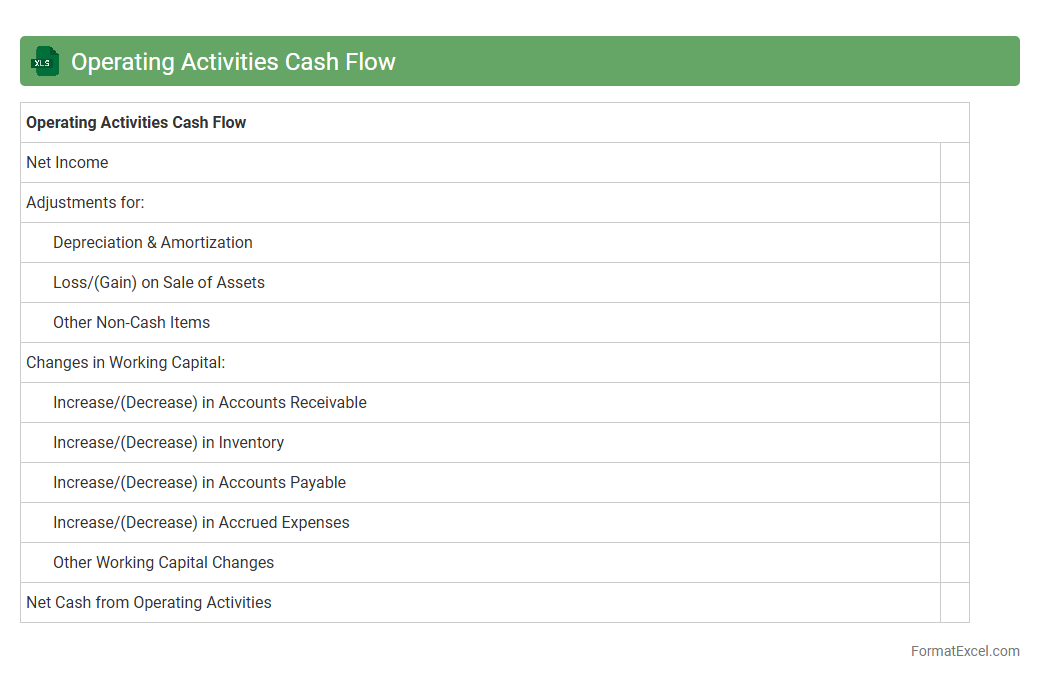Open the FormatExcel.com link
Image resolution: width=1040 pixels, height=680 pixels.
(965, 651)
